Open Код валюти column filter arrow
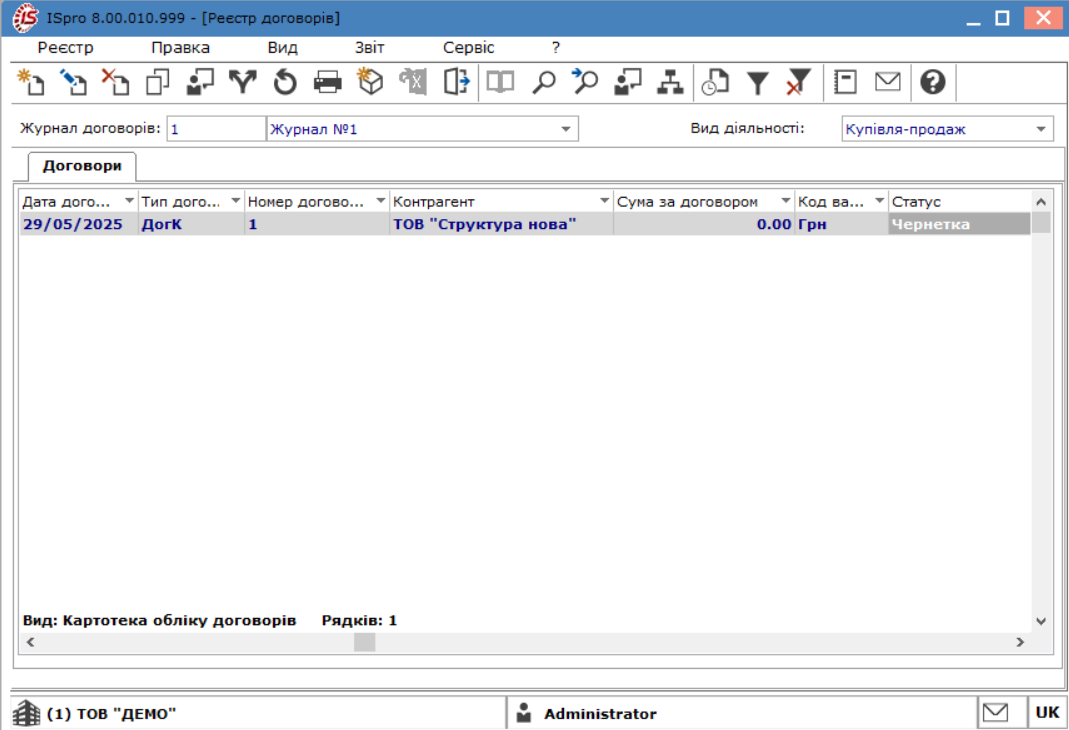 [879, 201]
